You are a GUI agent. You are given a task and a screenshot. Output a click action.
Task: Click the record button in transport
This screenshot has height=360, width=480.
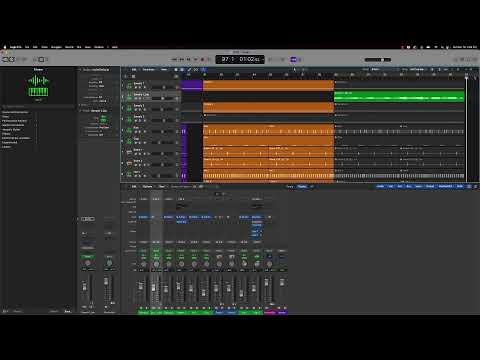(202, 59)
